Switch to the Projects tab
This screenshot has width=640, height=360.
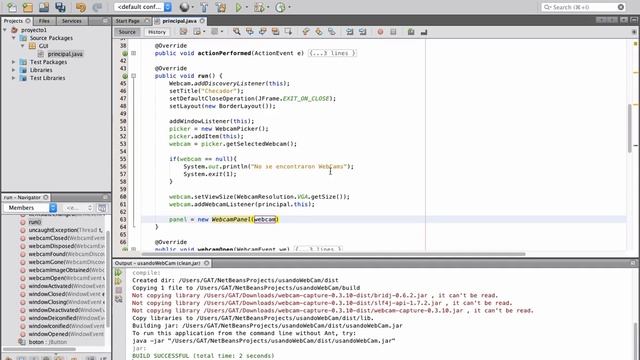16,21
